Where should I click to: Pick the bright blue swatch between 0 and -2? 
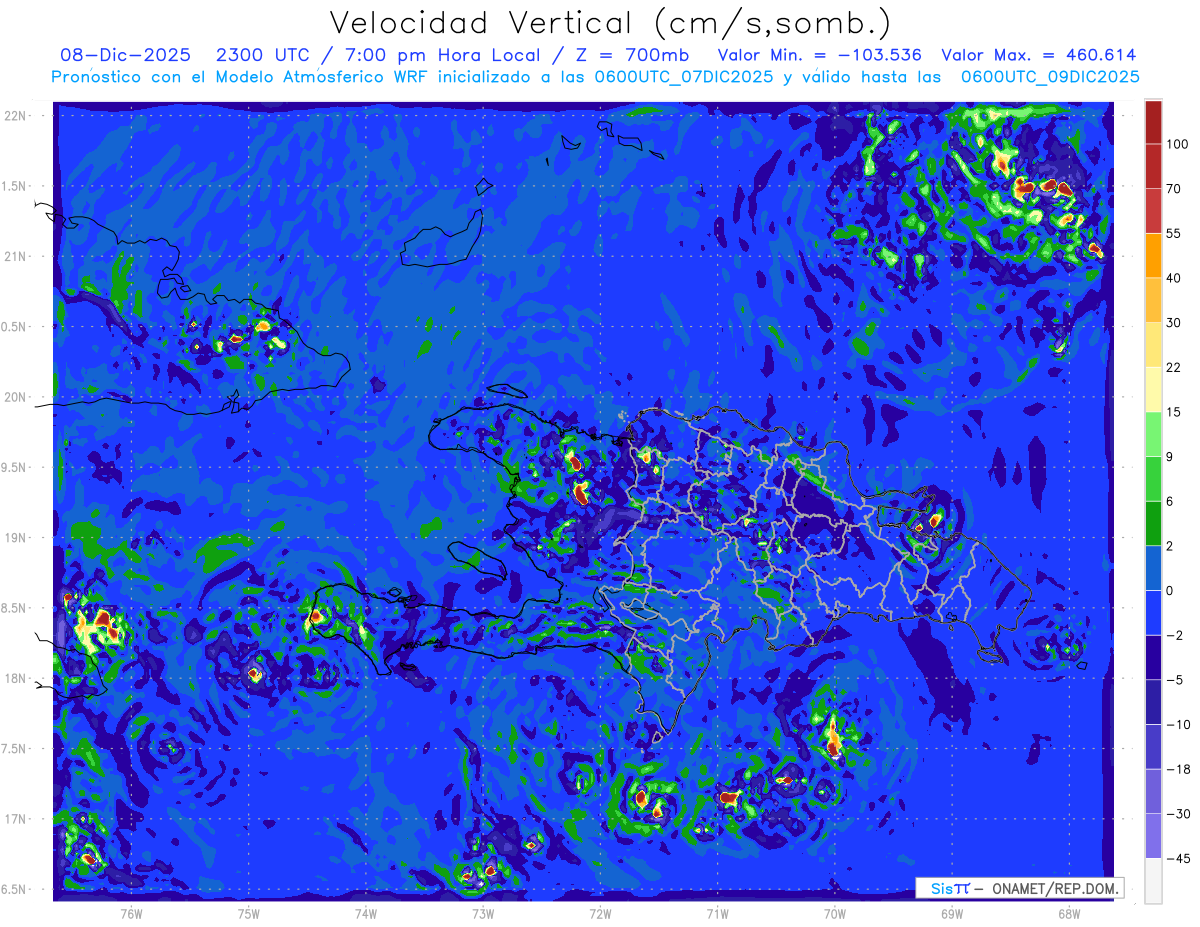pyautogui.click(x=1153, y=613)
